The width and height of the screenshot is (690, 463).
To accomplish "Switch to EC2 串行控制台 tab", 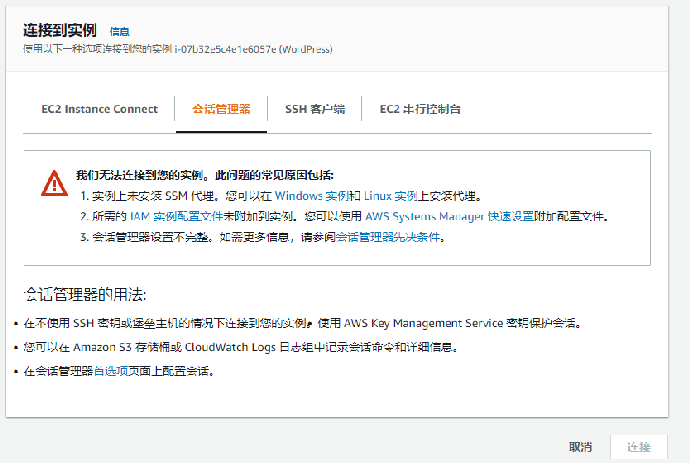I will pos(420,109).
